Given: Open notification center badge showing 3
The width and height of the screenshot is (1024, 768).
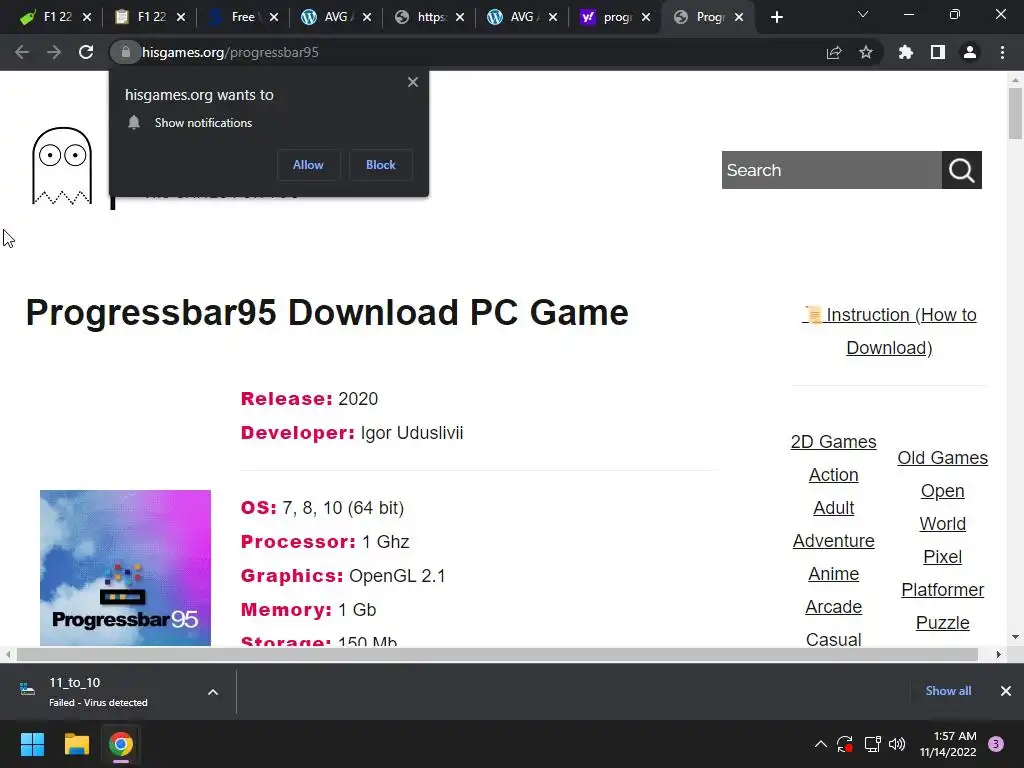Looking at the screenshot, I should 996,744.
